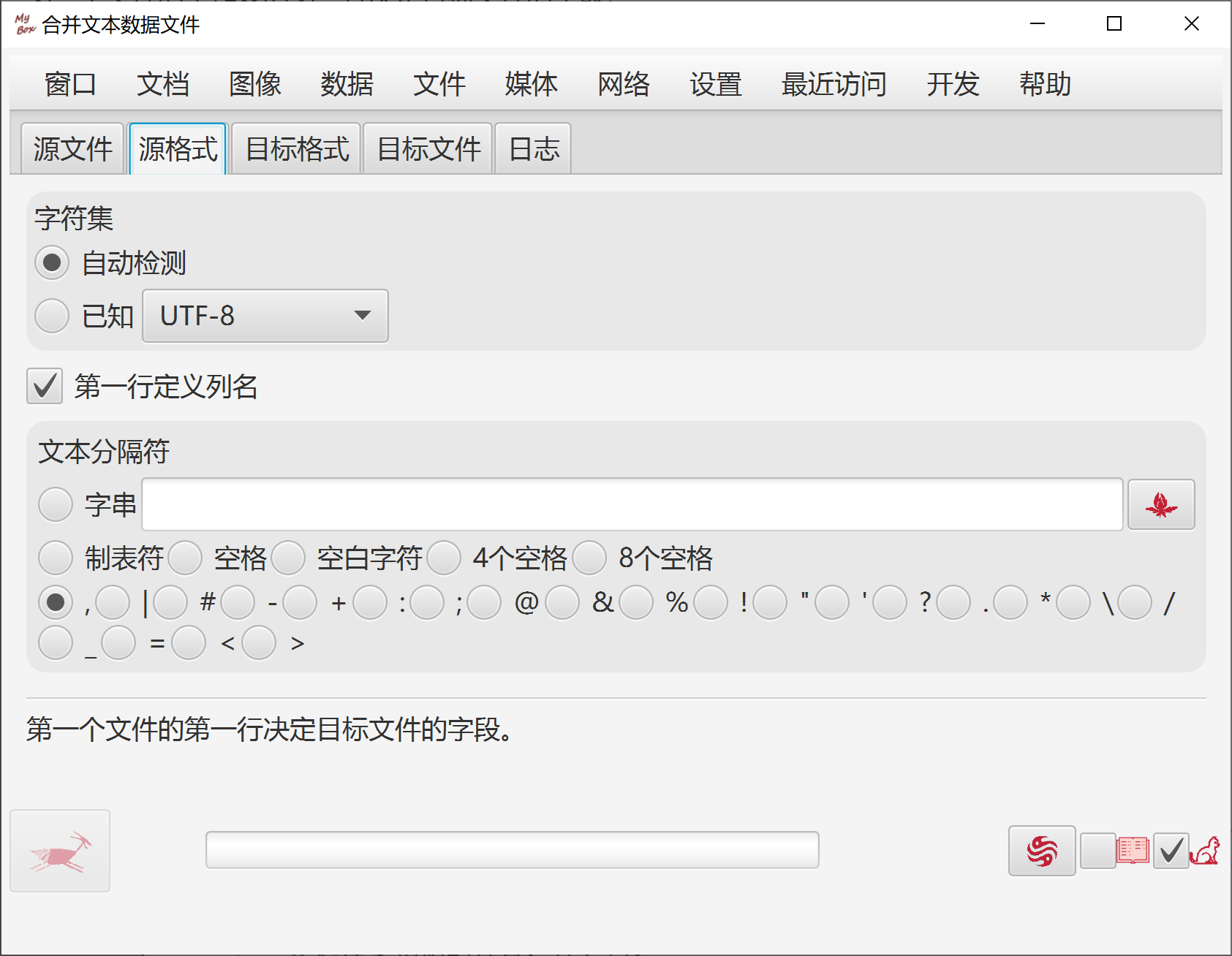
Task: Select the ? delimiter radio button
Action: tap(890, 602)
